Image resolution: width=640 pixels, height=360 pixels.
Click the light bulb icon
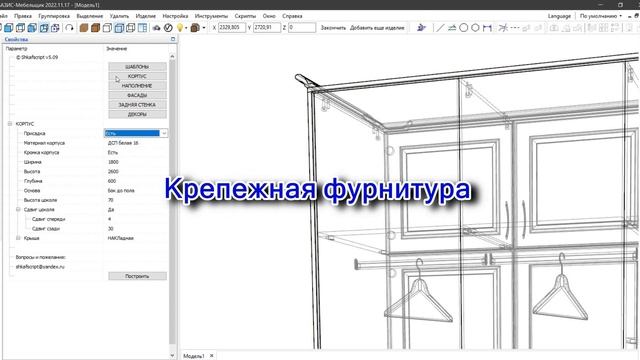(x=180, y=28)
